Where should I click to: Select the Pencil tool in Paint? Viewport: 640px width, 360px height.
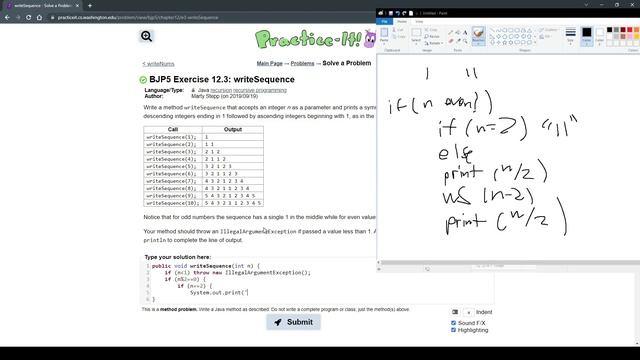pyautogui.click(x=451, y=33)
